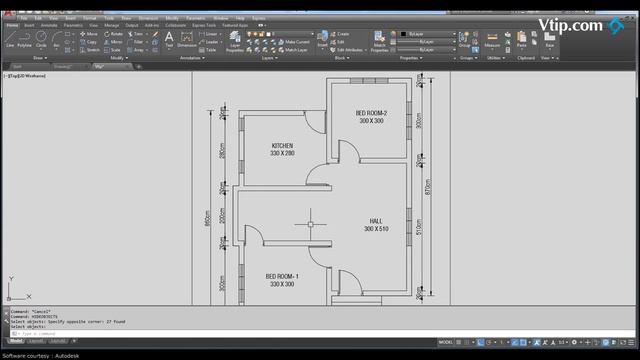Image resolution: width=640 pixels, height=360 pixels.
Task: Click the command line input field
Action: (322, 333)
